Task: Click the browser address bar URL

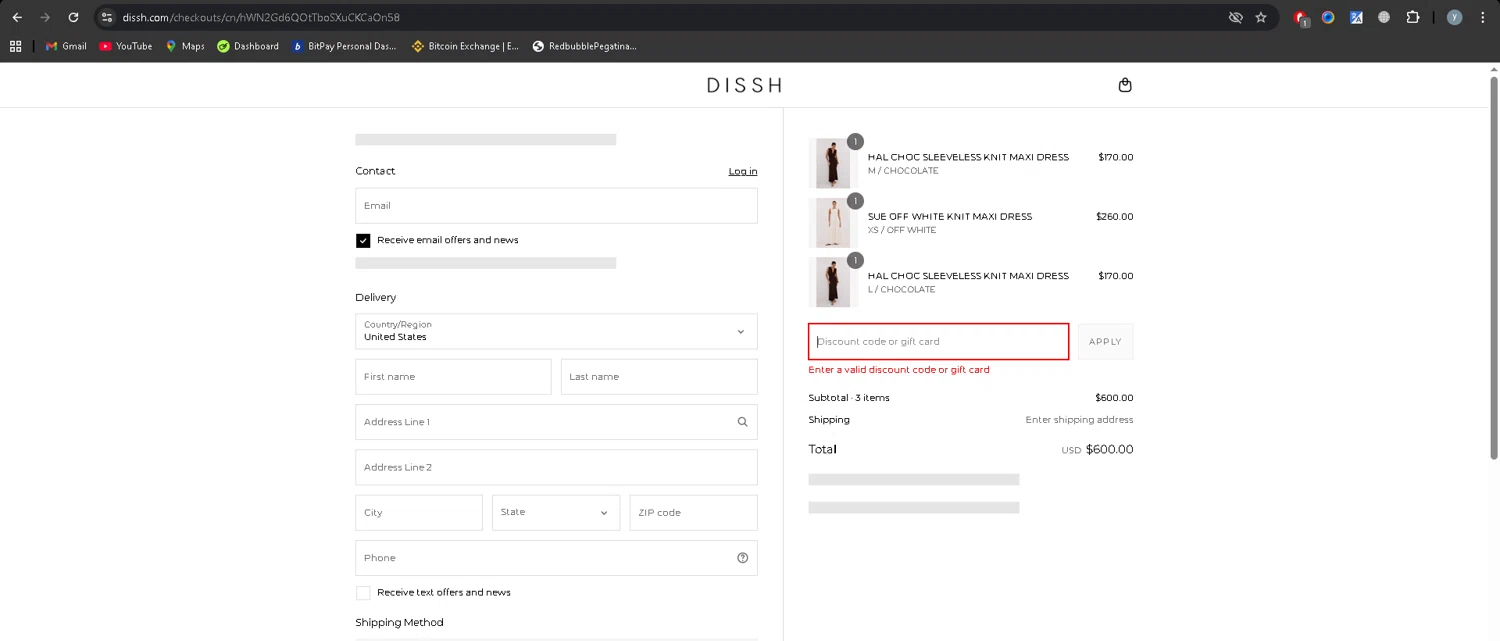Action: click(x=261, y=17)
